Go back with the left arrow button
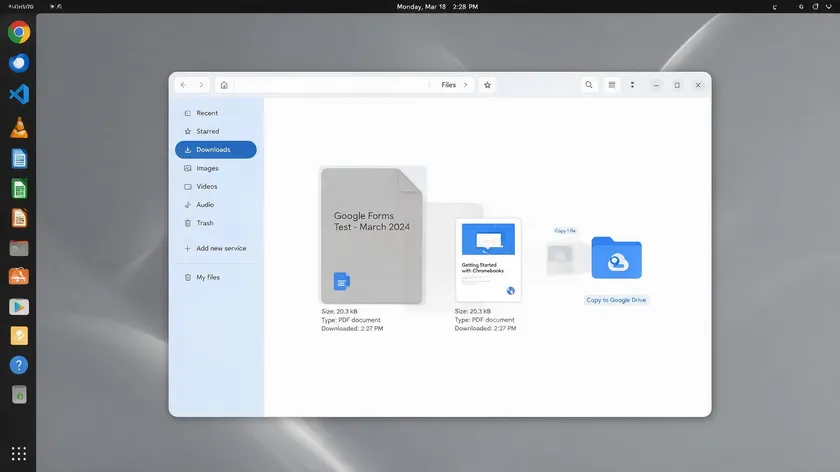 click(183, 85)
